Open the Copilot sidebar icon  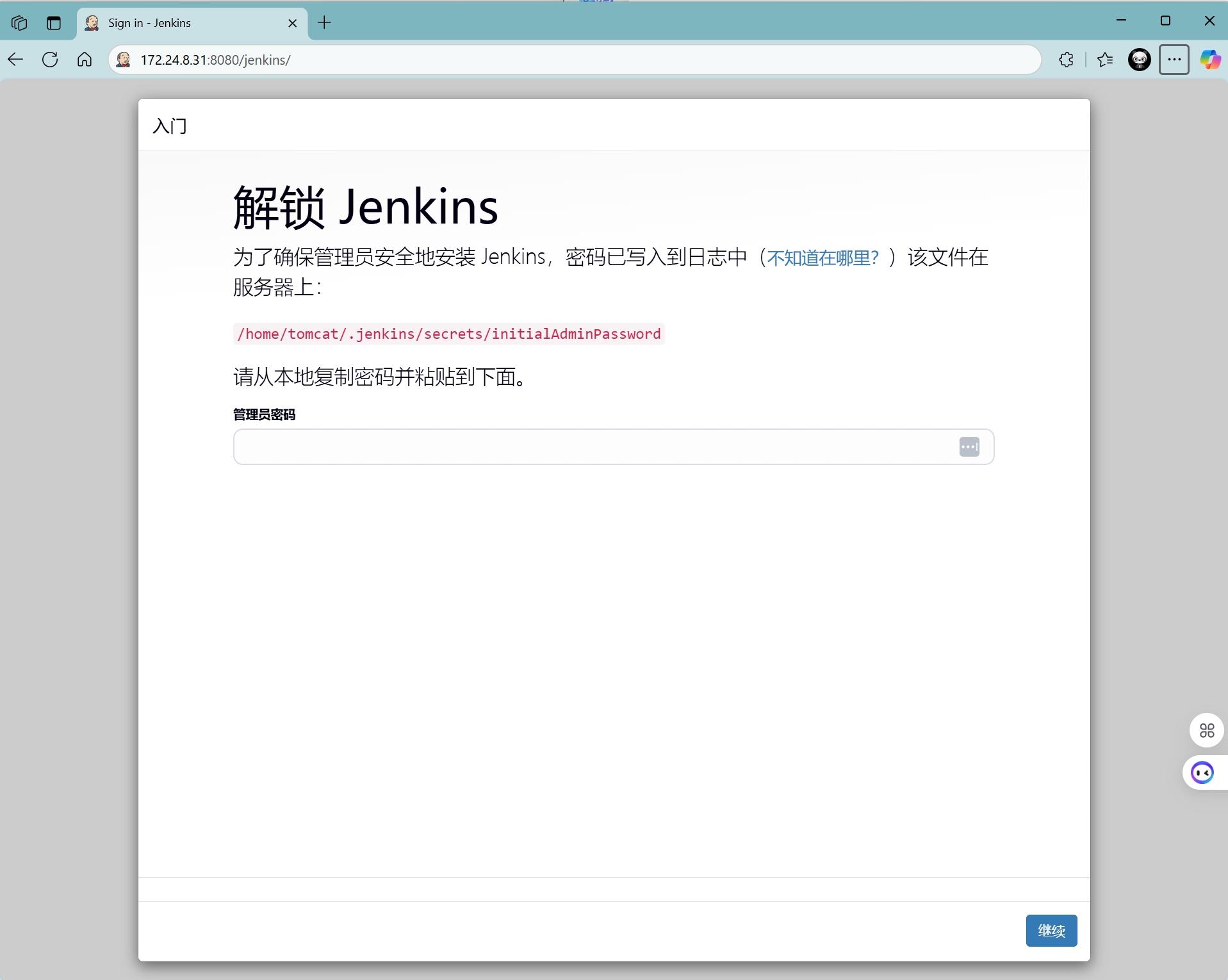coord(1209,60)
